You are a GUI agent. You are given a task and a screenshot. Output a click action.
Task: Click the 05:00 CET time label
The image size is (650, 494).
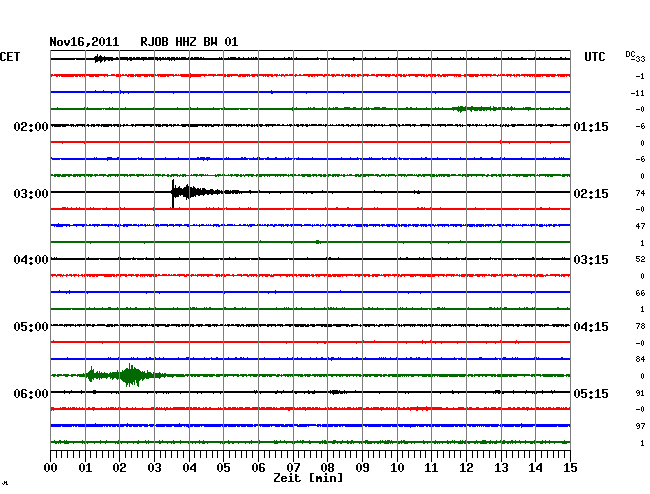coord(31,327)
